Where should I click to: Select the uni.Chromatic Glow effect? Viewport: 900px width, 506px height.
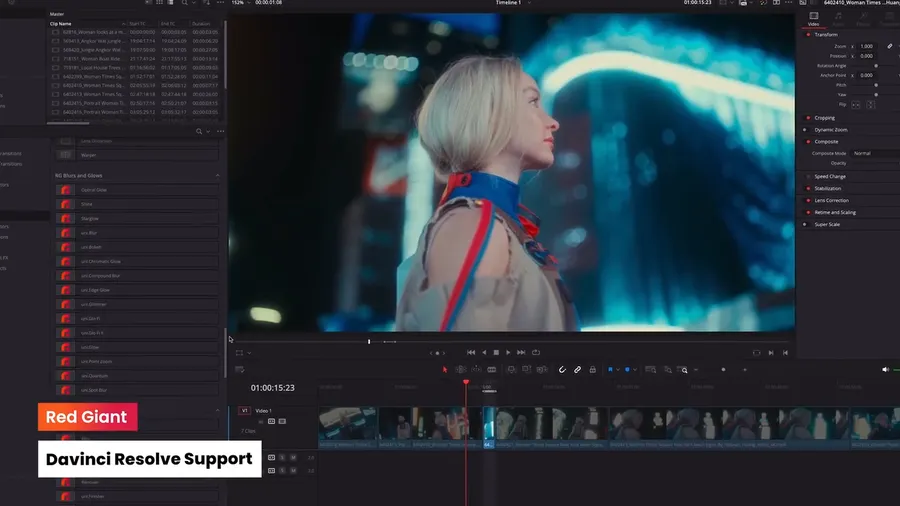coord(137,262)
